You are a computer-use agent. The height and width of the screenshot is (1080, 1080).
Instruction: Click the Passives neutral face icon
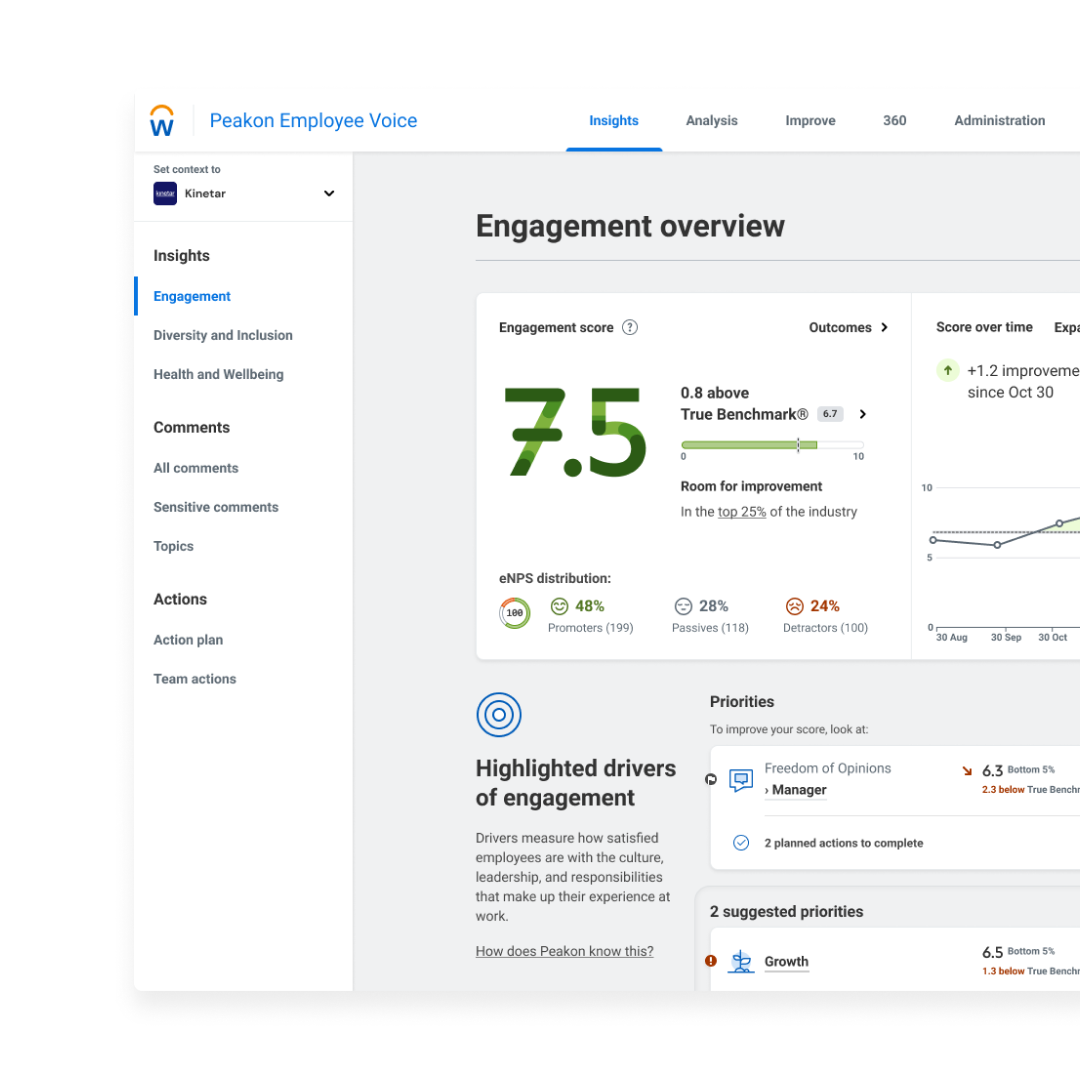[x=683, y=605]
